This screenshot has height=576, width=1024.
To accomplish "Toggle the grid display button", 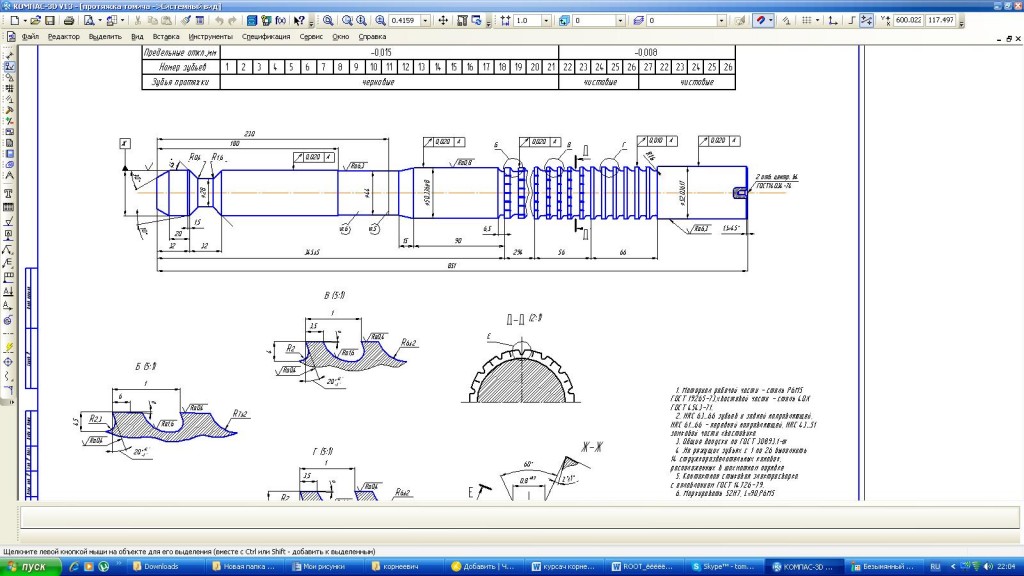I will click(807, 21).
